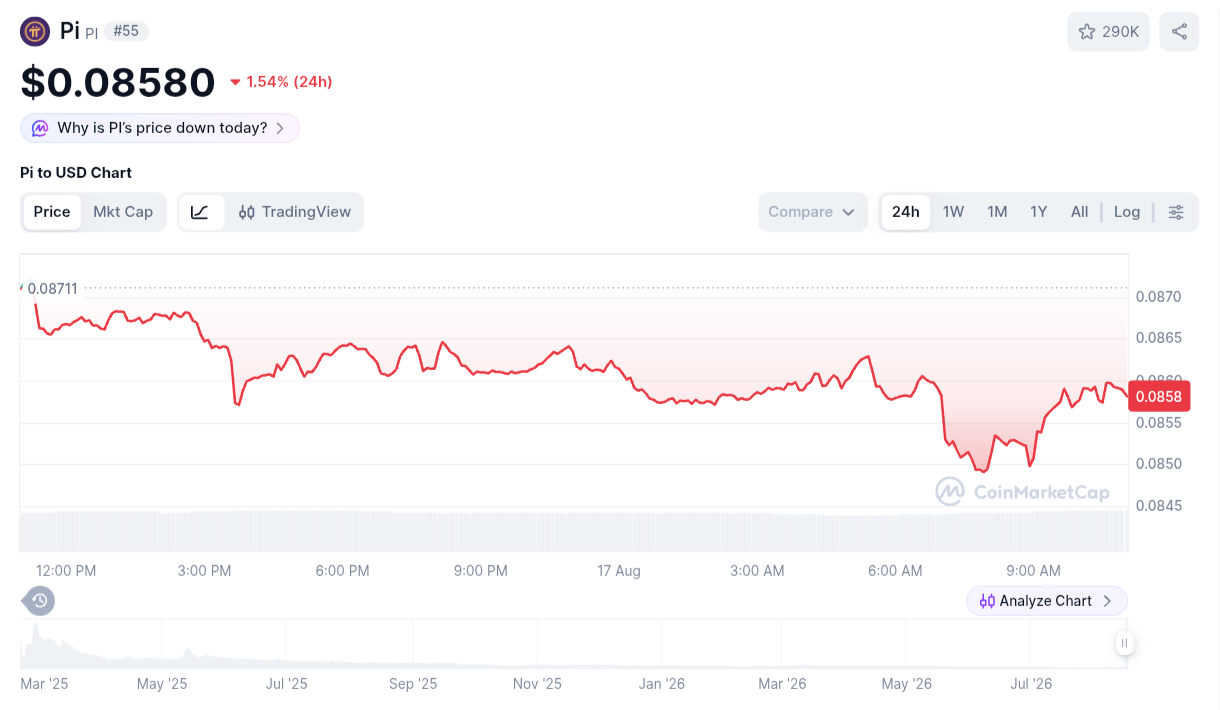This screenshot has width=1220, height=710.
Task: Add Pi to watchlist via star button
Action: point(1108,32)
